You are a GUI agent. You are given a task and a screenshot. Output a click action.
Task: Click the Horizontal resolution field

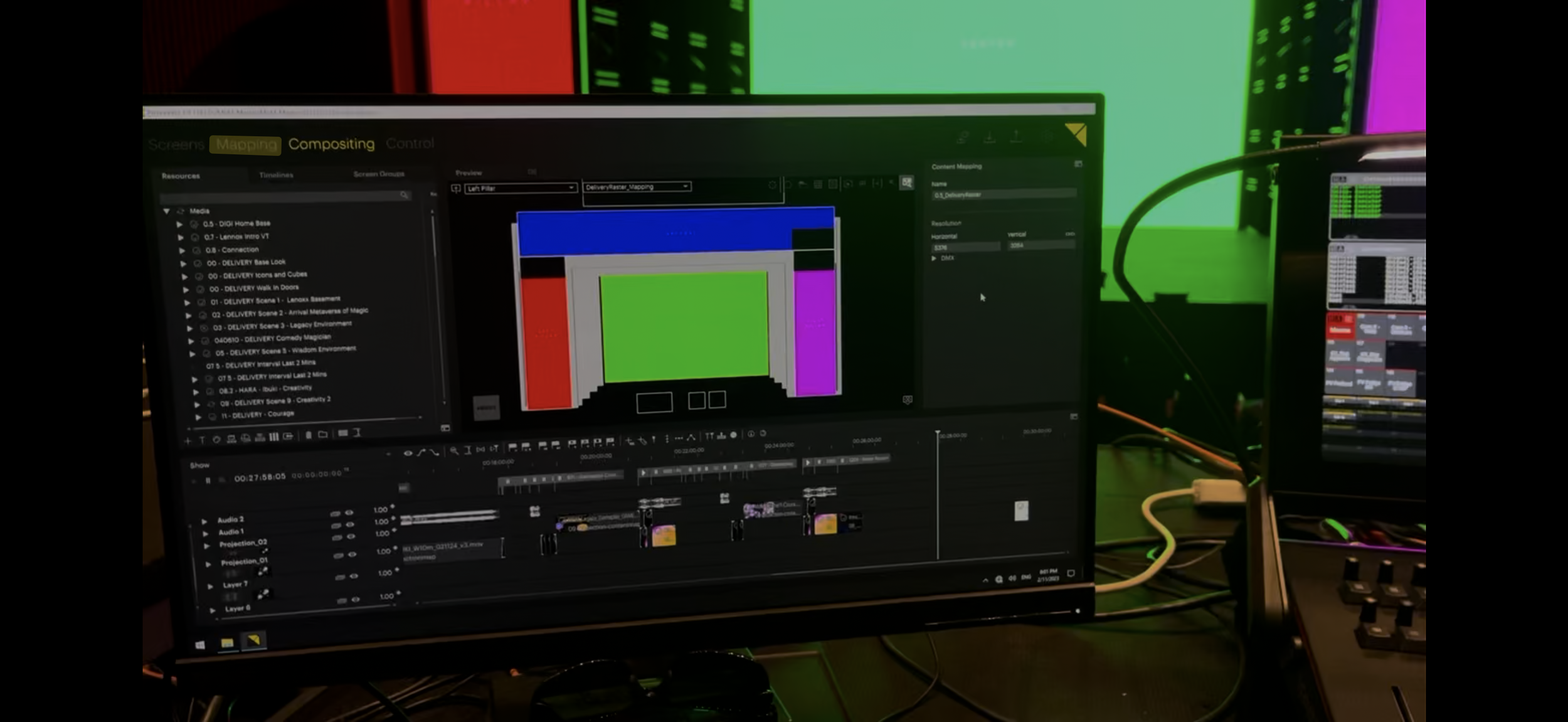click(966, 247)
